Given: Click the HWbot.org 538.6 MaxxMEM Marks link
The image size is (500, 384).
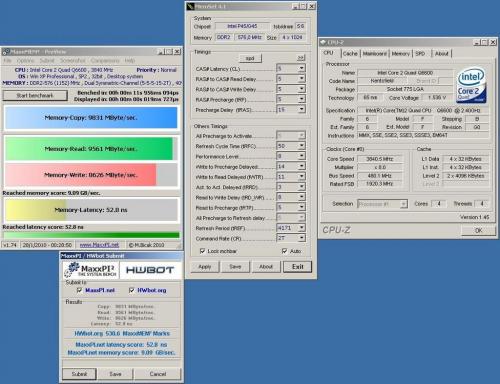Looking at the screenshot, I should tap(122, 333).
